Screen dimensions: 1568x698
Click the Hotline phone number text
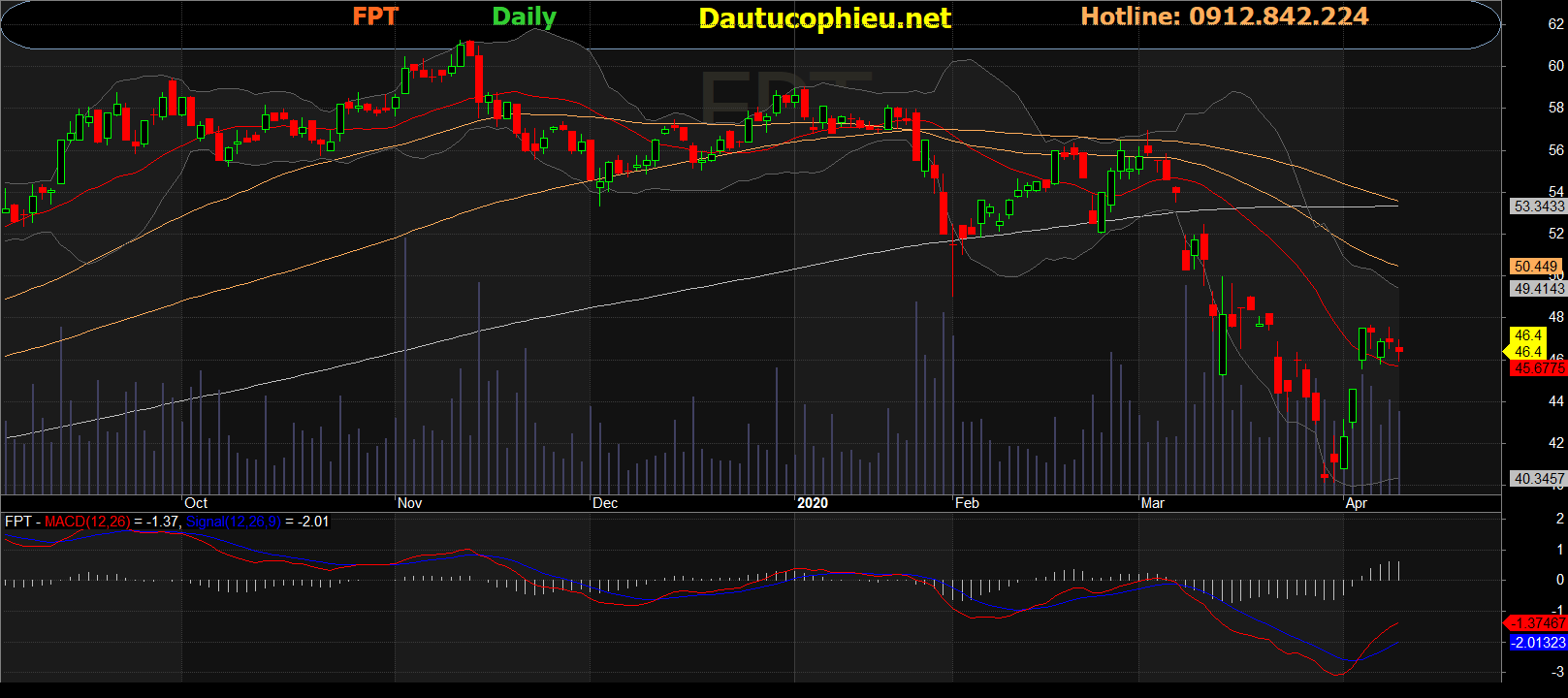1224,16
